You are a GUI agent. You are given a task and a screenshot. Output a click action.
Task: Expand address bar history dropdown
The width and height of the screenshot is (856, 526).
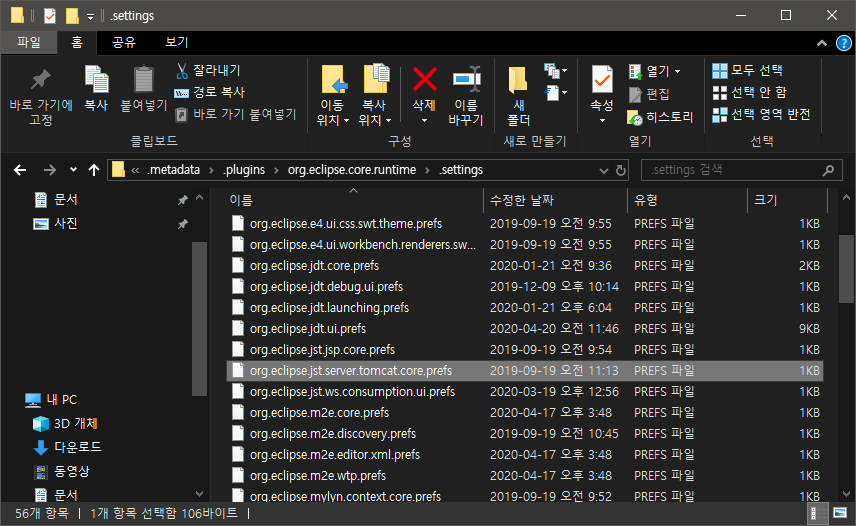(603, 171)
